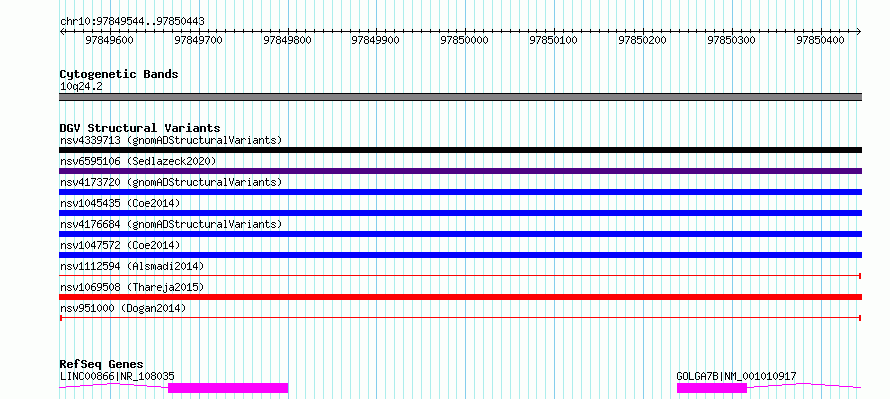Click the label nsv4176684 (gnomADStructuralVariants)

[171, 224]
